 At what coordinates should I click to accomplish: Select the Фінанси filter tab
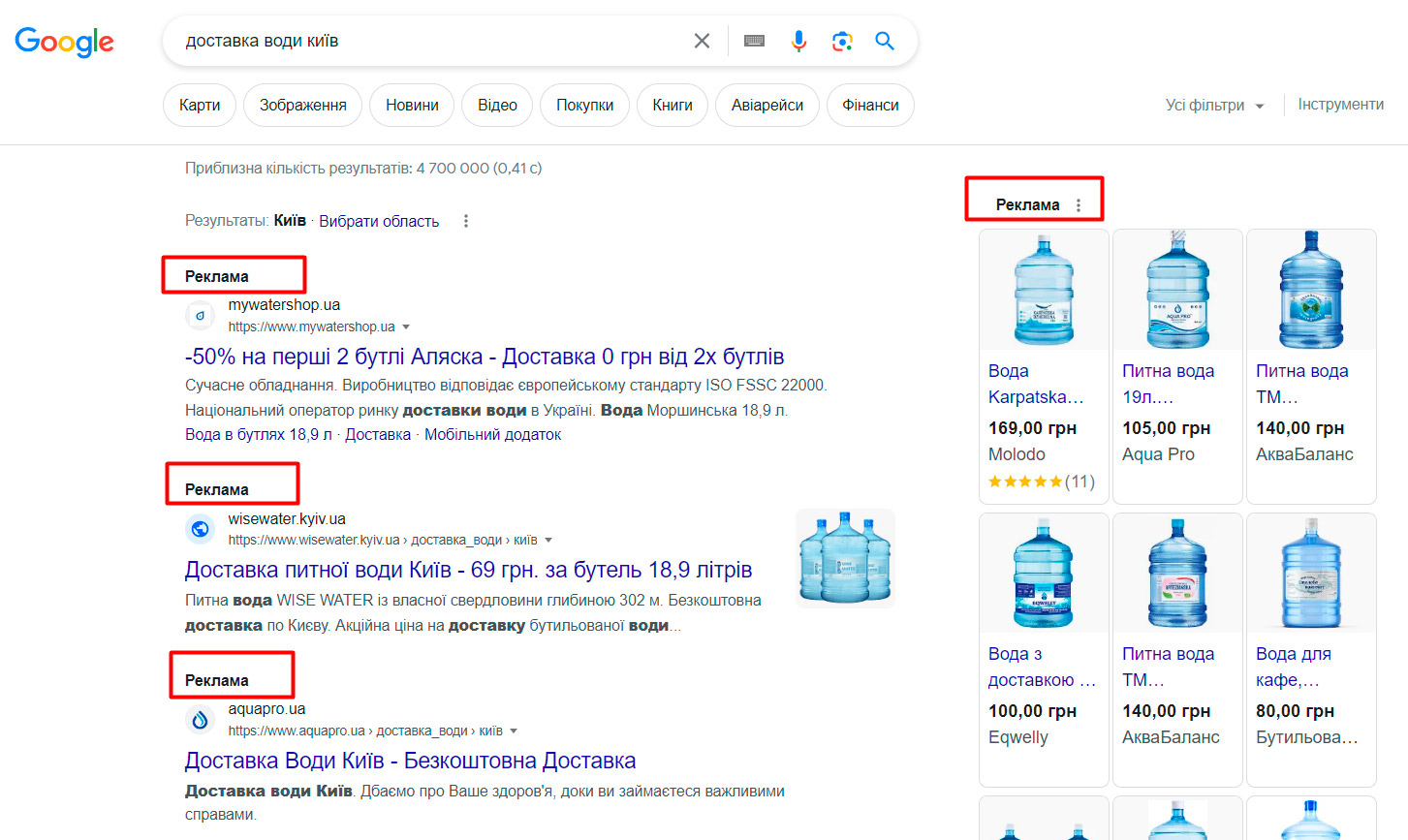click(870, 105)
